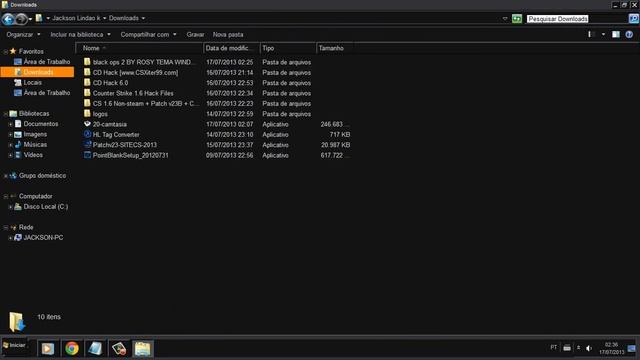Click the 20.987 KB size cell
The height and width of the screenshot is (360, 640).
pyautogui.click(x=336, y=145)
